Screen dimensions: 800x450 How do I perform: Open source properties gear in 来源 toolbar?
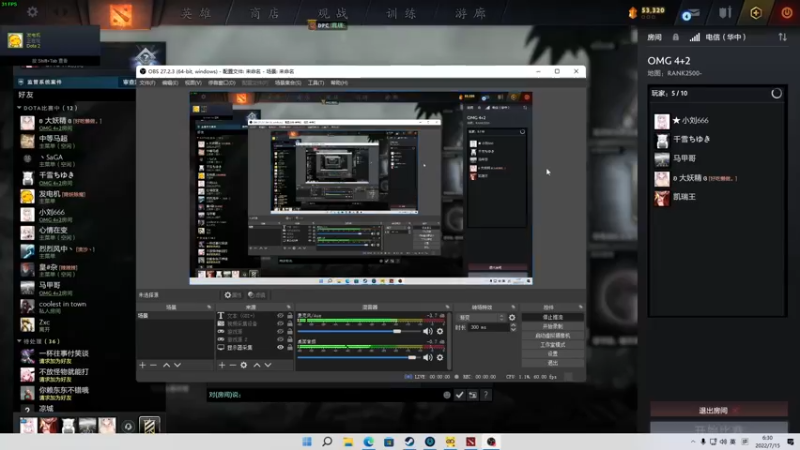(x=244, y=365)
